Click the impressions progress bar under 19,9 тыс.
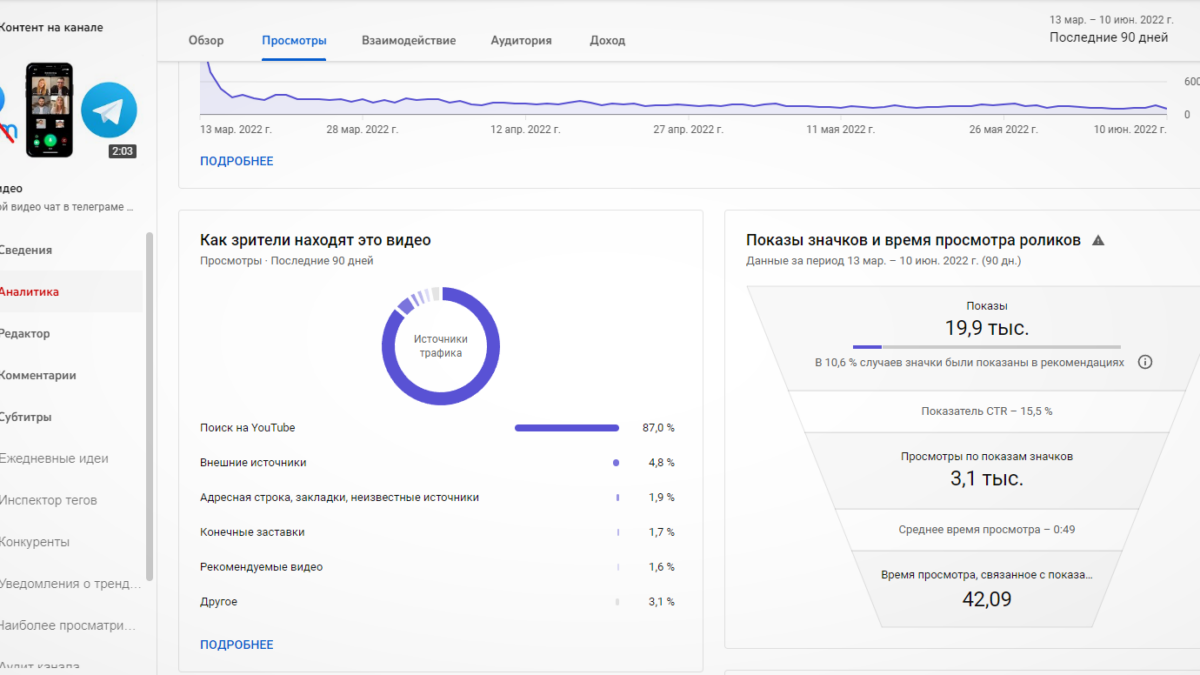 tap(986, 346)
